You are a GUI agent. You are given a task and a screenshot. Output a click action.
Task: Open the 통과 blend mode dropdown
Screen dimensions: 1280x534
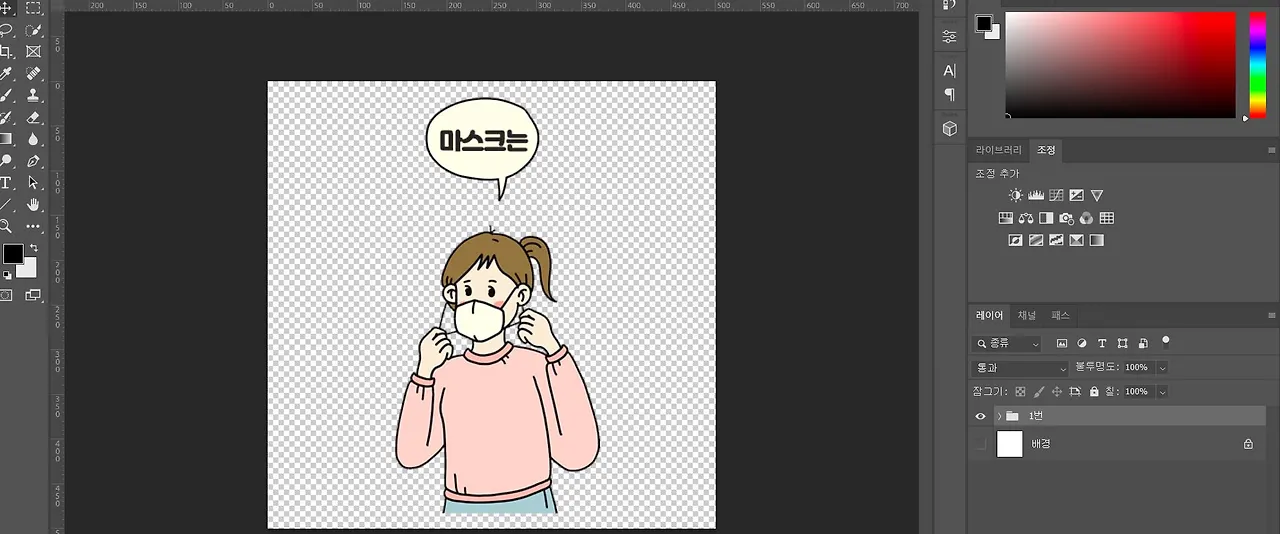(1021, 368)
